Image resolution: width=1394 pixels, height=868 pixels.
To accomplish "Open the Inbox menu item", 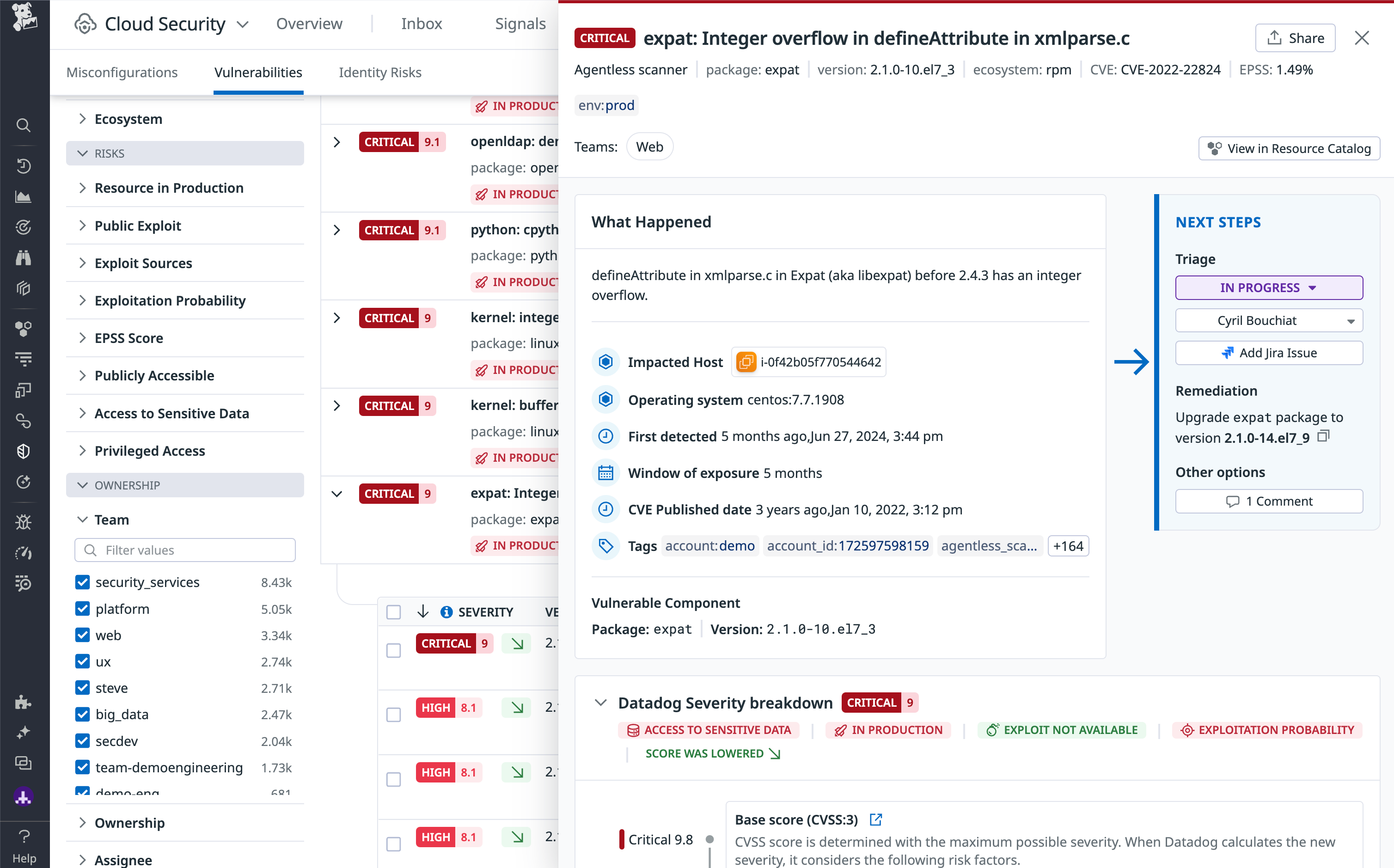I will coord(422,24).
